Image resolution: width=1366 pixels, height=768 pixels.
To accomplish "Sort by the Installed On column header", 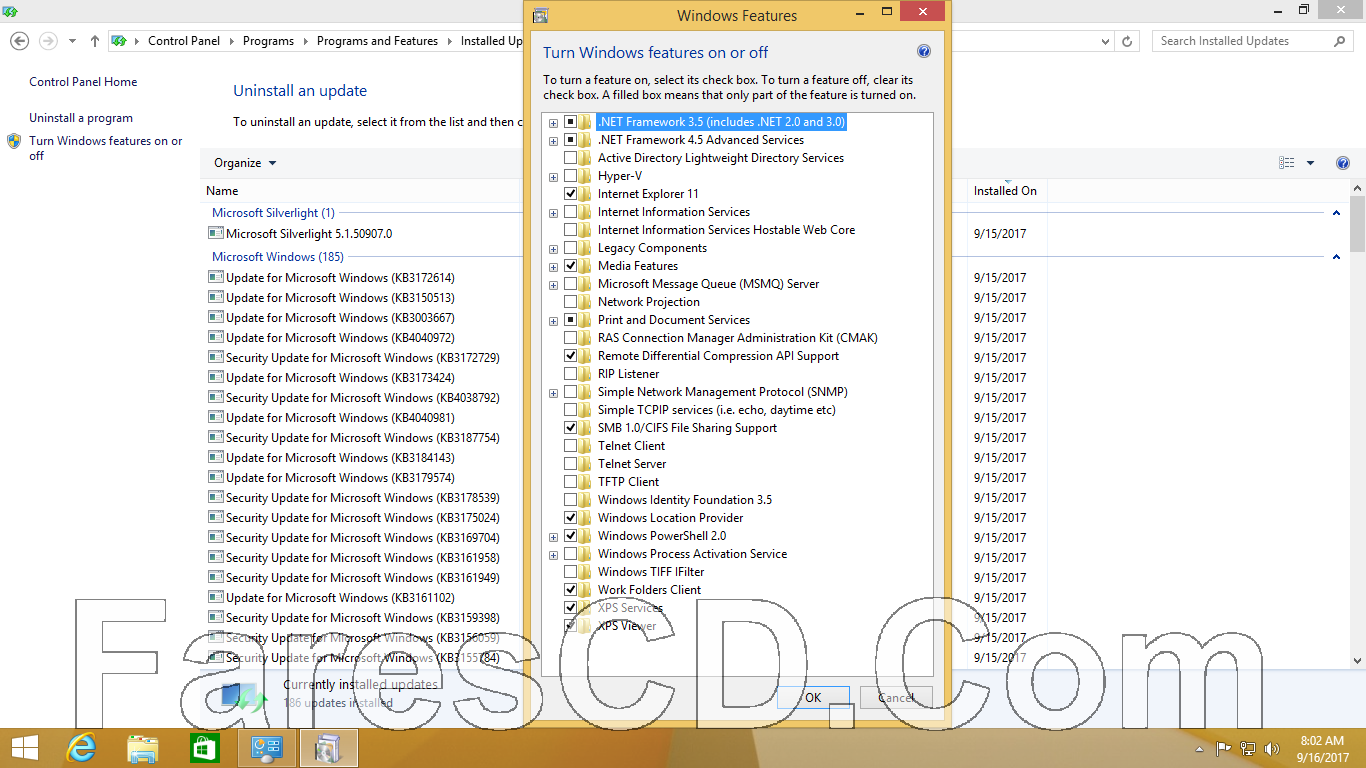I will coord(1005,190).
